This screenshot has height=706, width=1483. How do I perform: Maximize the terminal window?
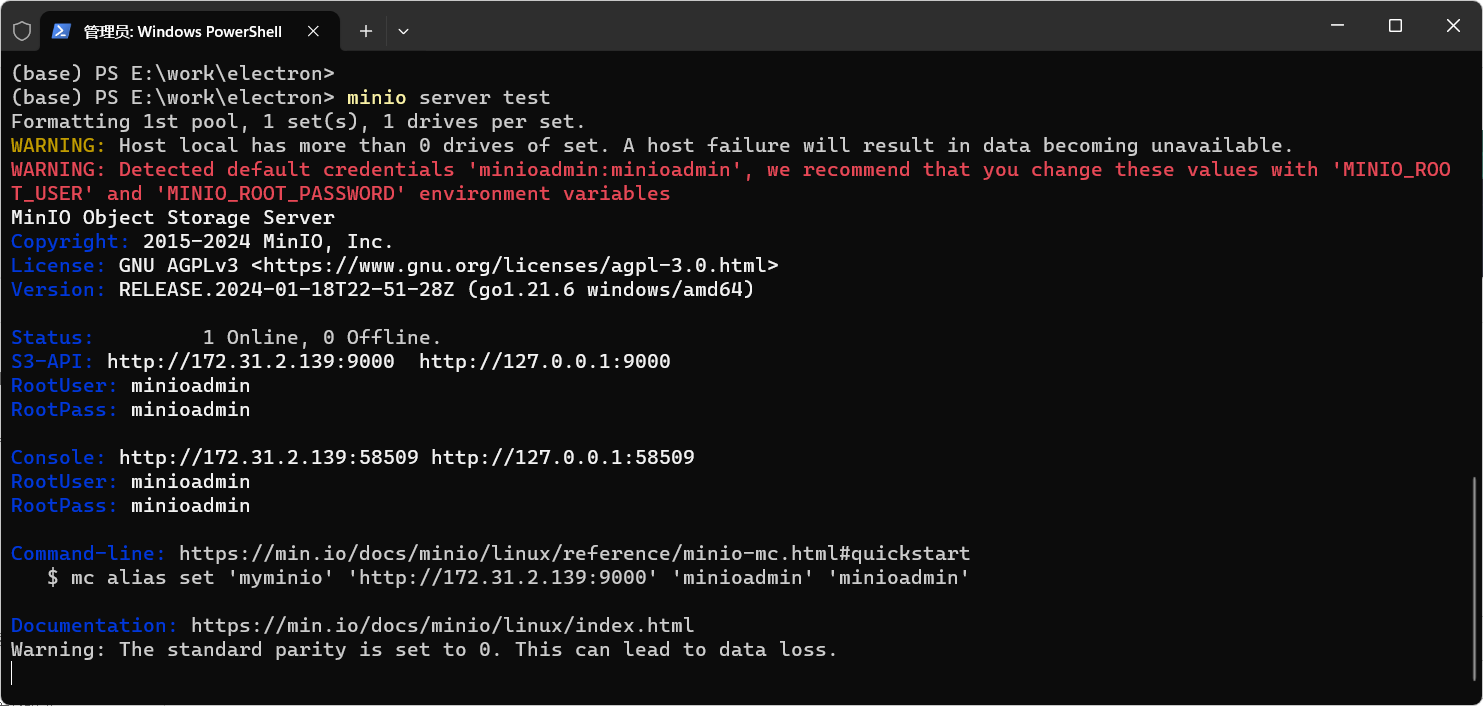point(1395,26)
